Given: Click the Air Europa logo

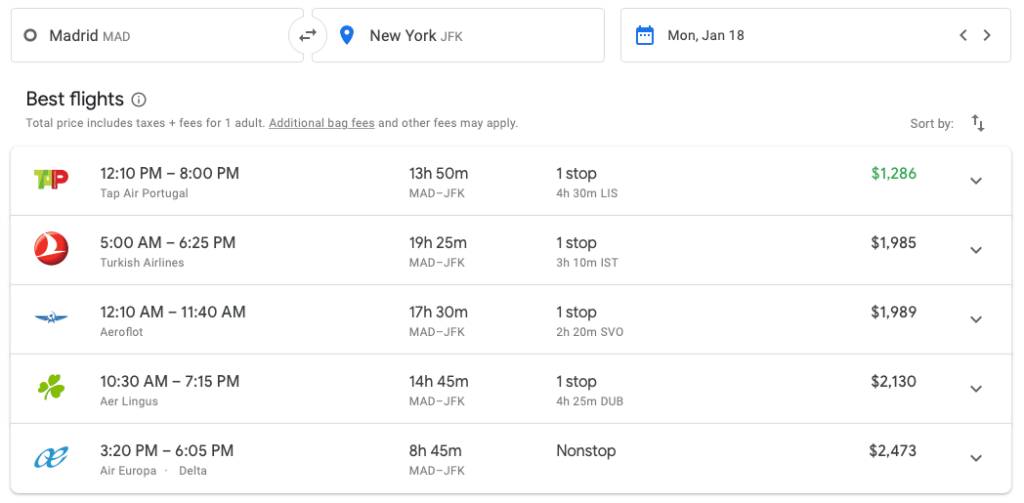Looking at the screenshot, I should point(51,457).
